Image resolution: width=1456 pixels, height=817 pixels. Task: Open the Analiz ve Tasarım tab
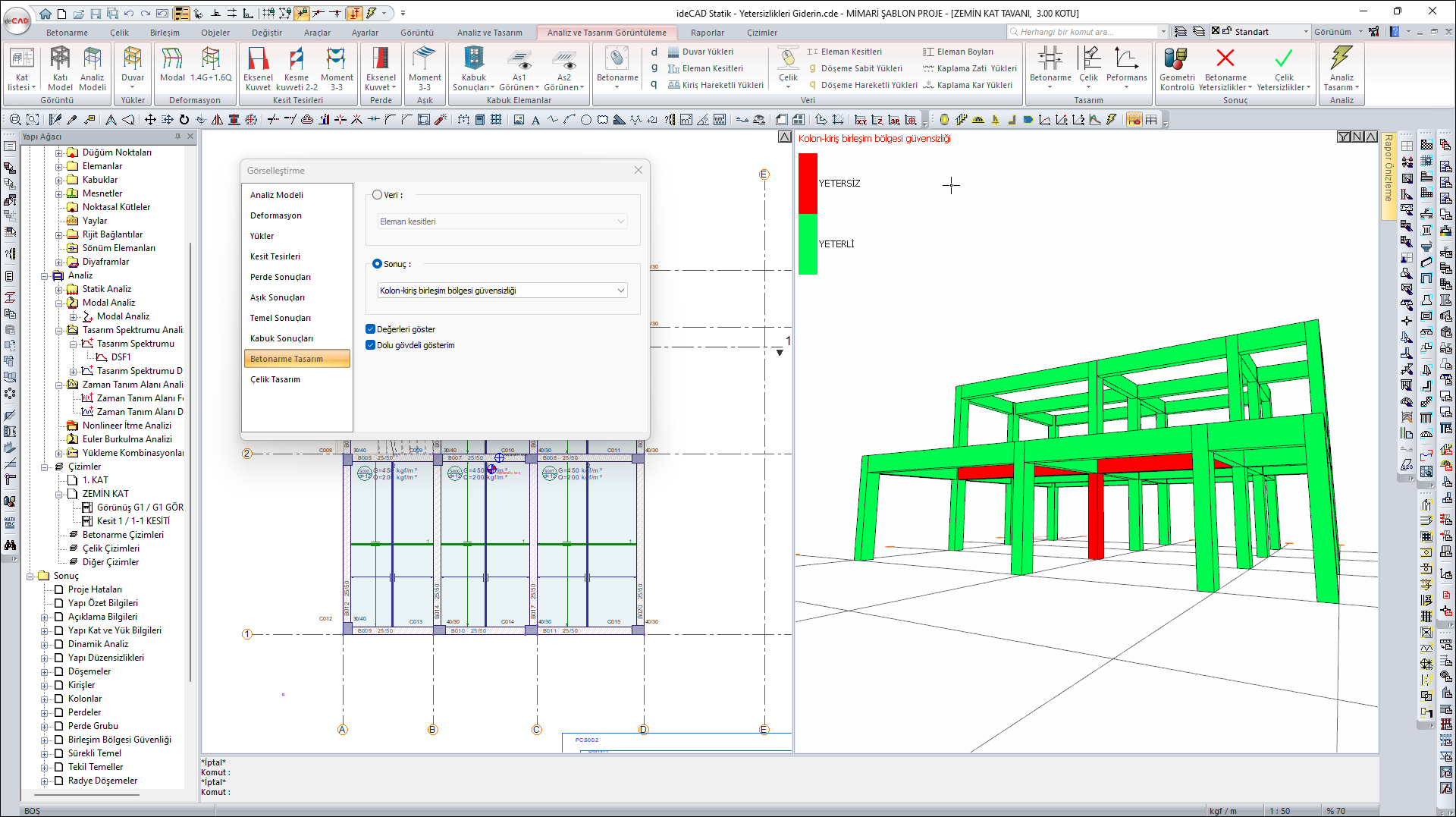click(489, 33)
